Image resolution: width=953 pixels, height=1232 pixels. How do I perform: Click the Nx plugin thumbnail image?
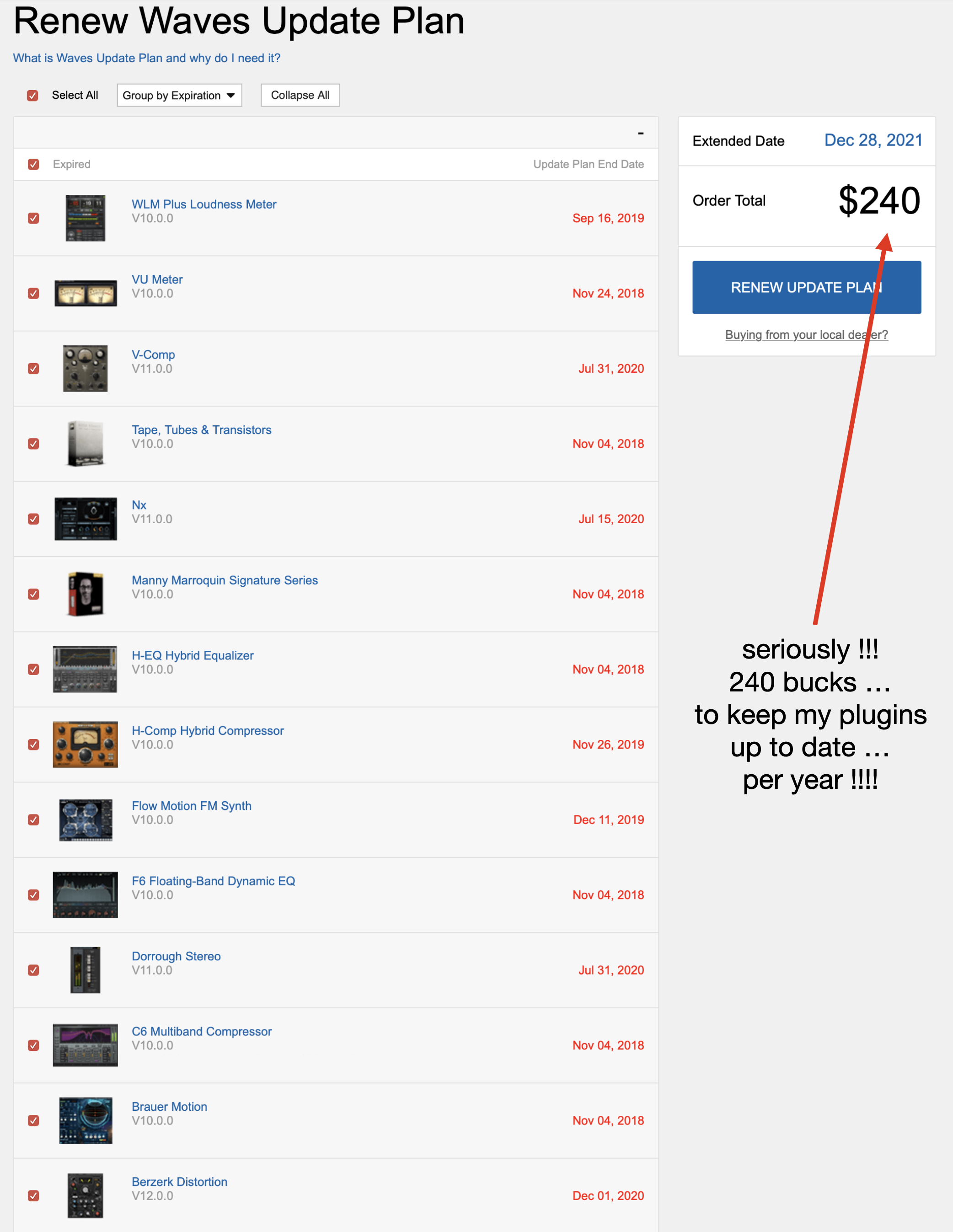pyautogui.click(x=85, y=519)
